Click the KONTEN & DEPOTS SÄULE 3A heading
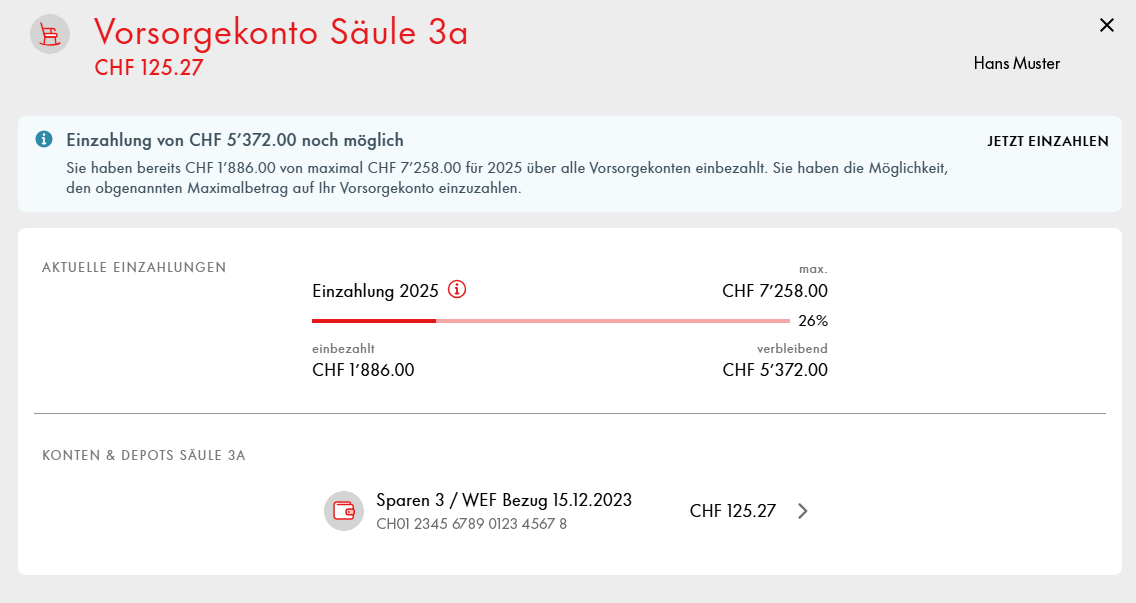 [x=143, y=455]
